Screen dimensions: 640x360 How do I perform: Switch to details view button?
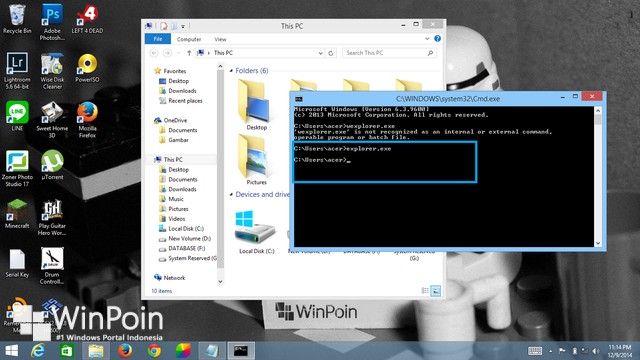425,291
